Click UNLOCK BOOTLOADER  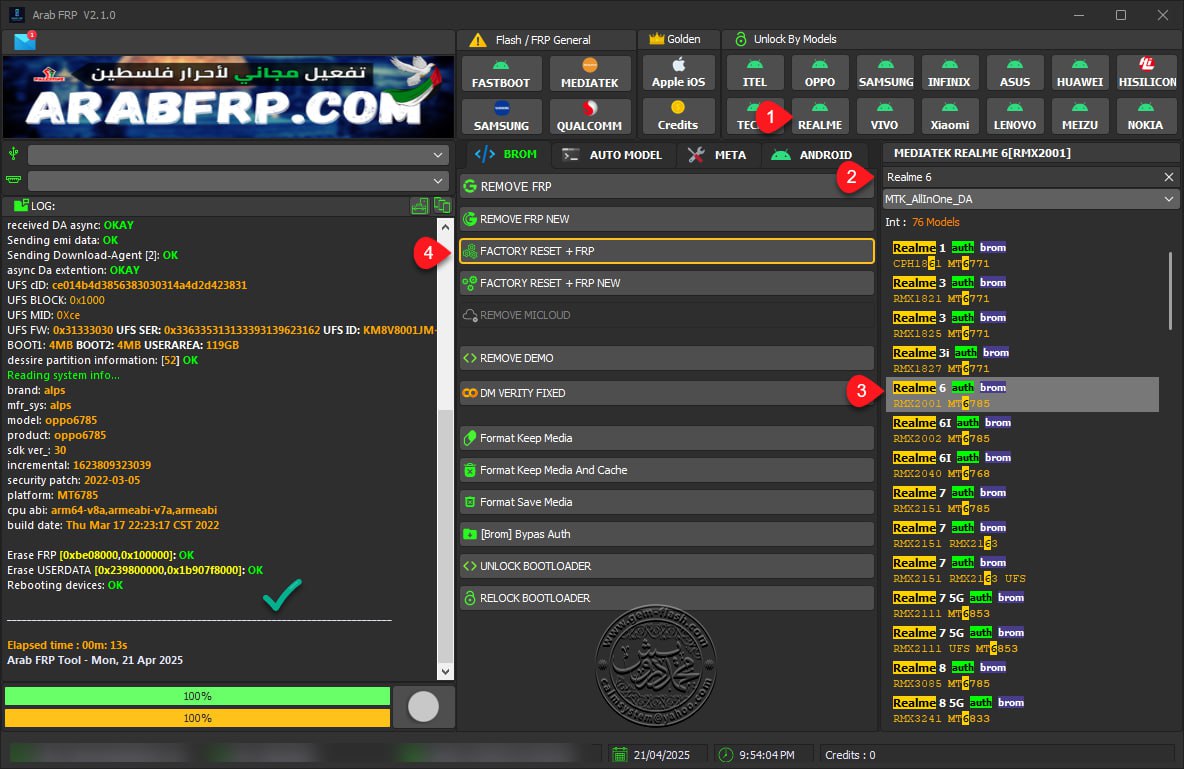pyautogui.click(x=667, y=566)
